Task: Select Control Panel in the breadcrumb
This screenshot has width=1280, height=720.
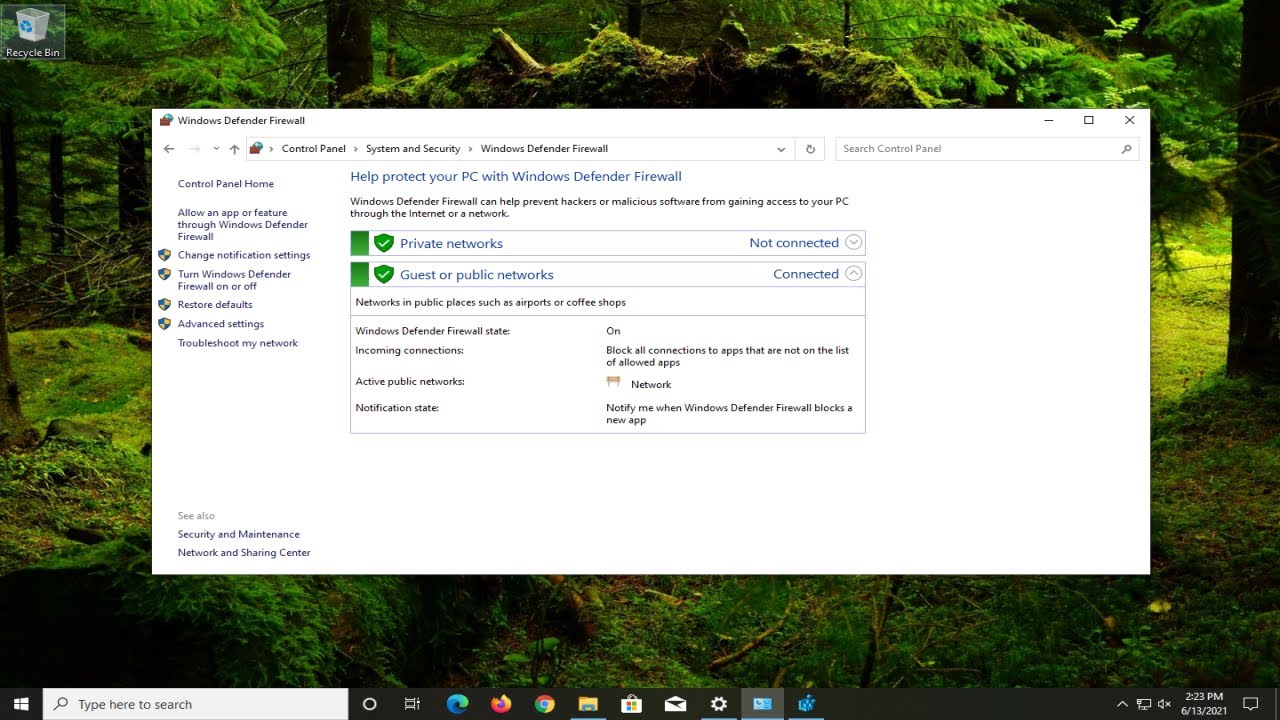Action: [x=313, y=149]
